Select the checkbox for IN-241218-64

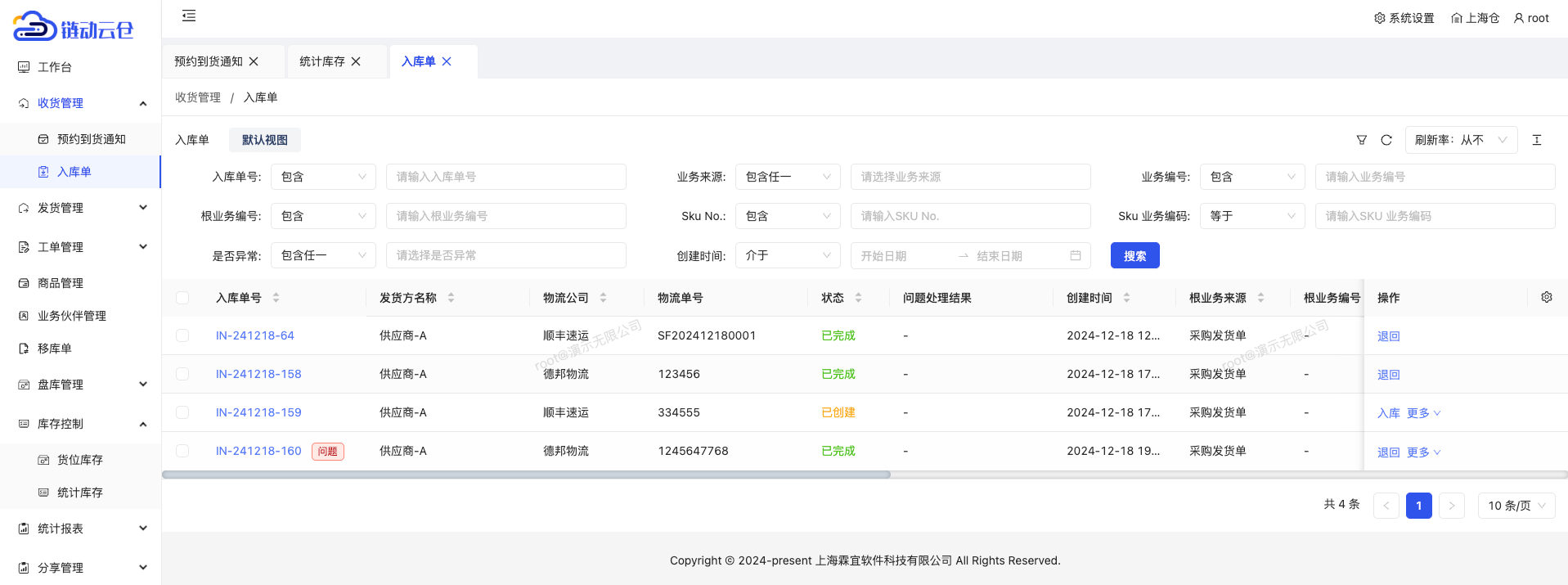click(182, 335)
